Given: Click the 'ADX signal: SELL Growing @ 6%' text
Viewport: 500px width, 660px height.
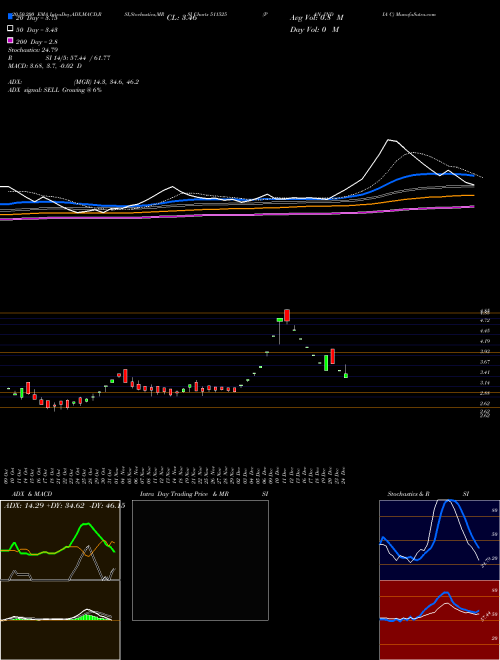Looking at the screenshot, I should (x=55, y=90).
